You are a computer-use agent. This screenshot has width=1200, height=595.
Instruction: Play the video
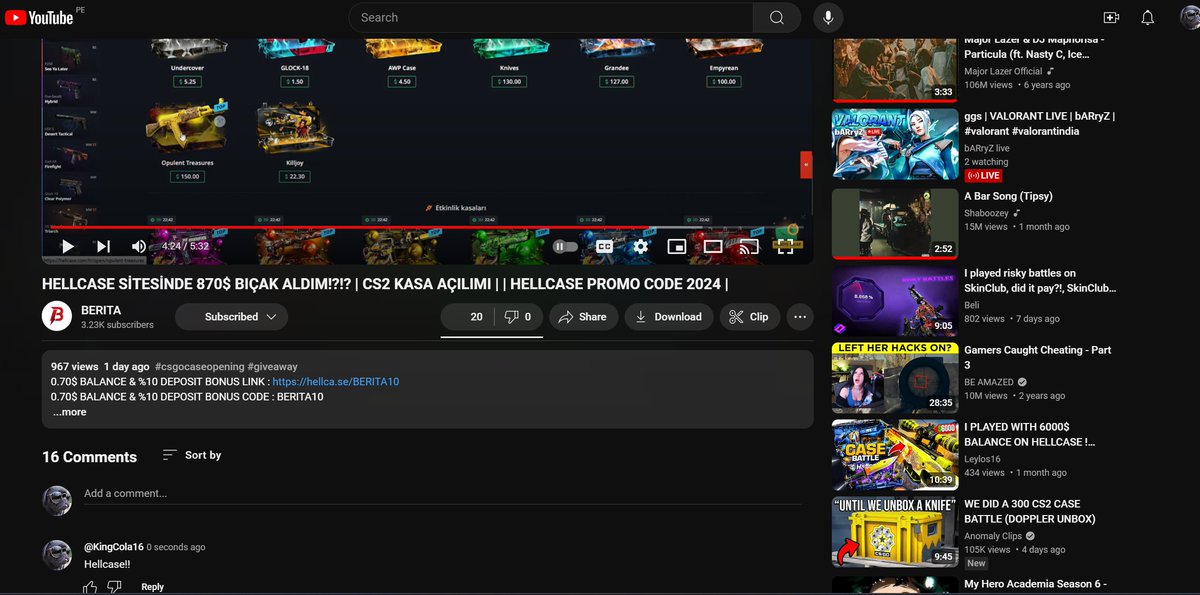(68, 246)
